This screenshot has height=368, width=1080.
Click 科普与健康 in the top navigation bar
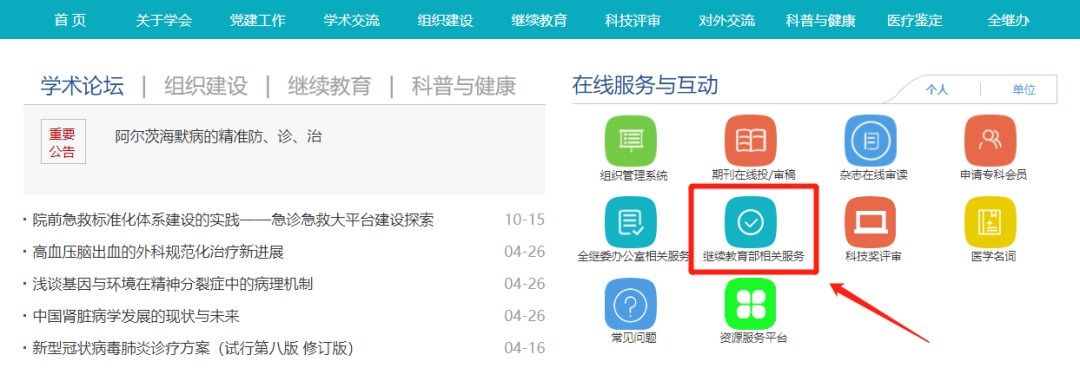[x=820, y=20]
